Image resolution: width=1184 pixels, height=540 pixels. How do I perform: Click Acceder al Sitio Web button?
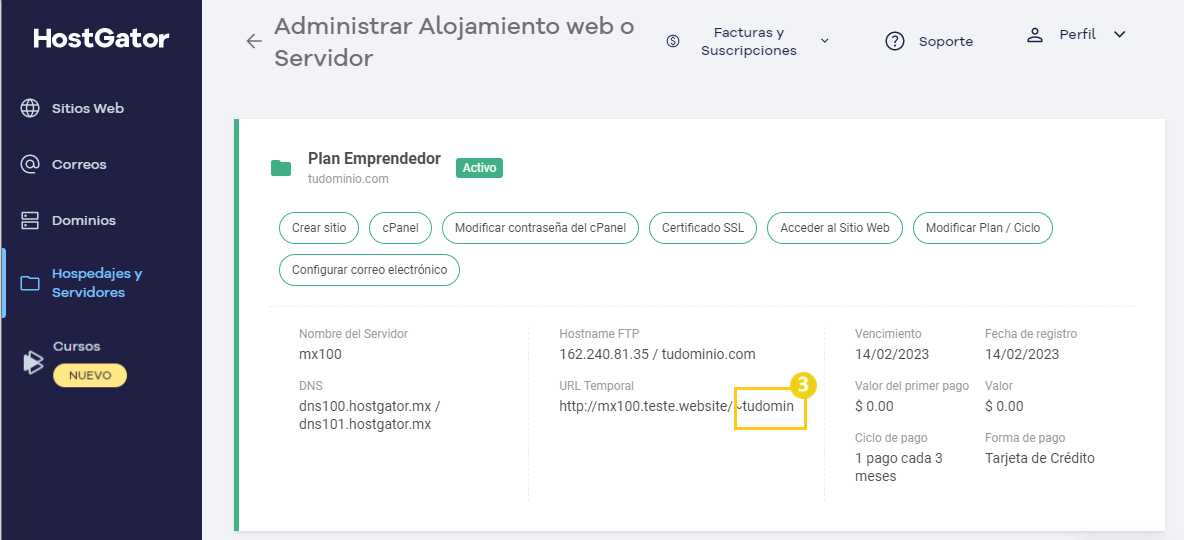tap(835, 227)
